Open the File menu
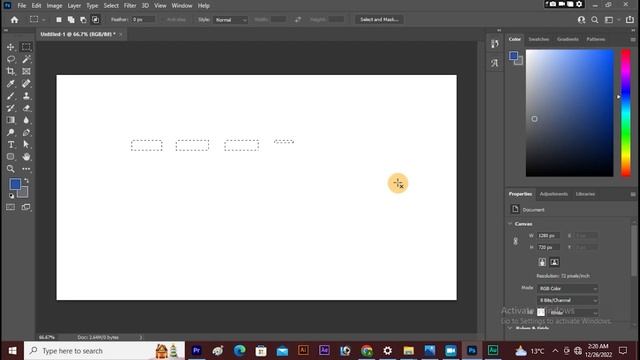Image resolution: width=640 pixels, height=360 pixels. (x=22, y=6)
